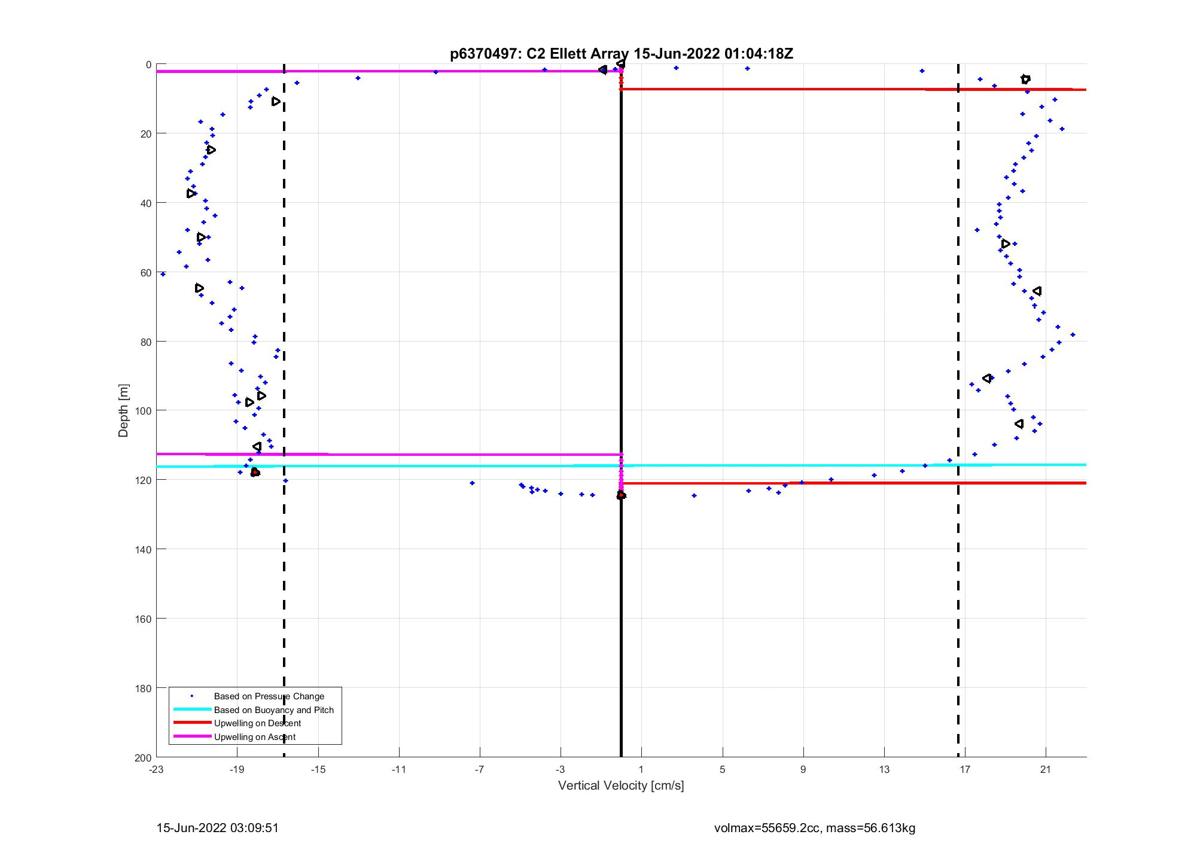1200x851 pixels.
Task: Click 'Based on Buoyancy and Pitch' legend entry
Action: click(274, 710)
